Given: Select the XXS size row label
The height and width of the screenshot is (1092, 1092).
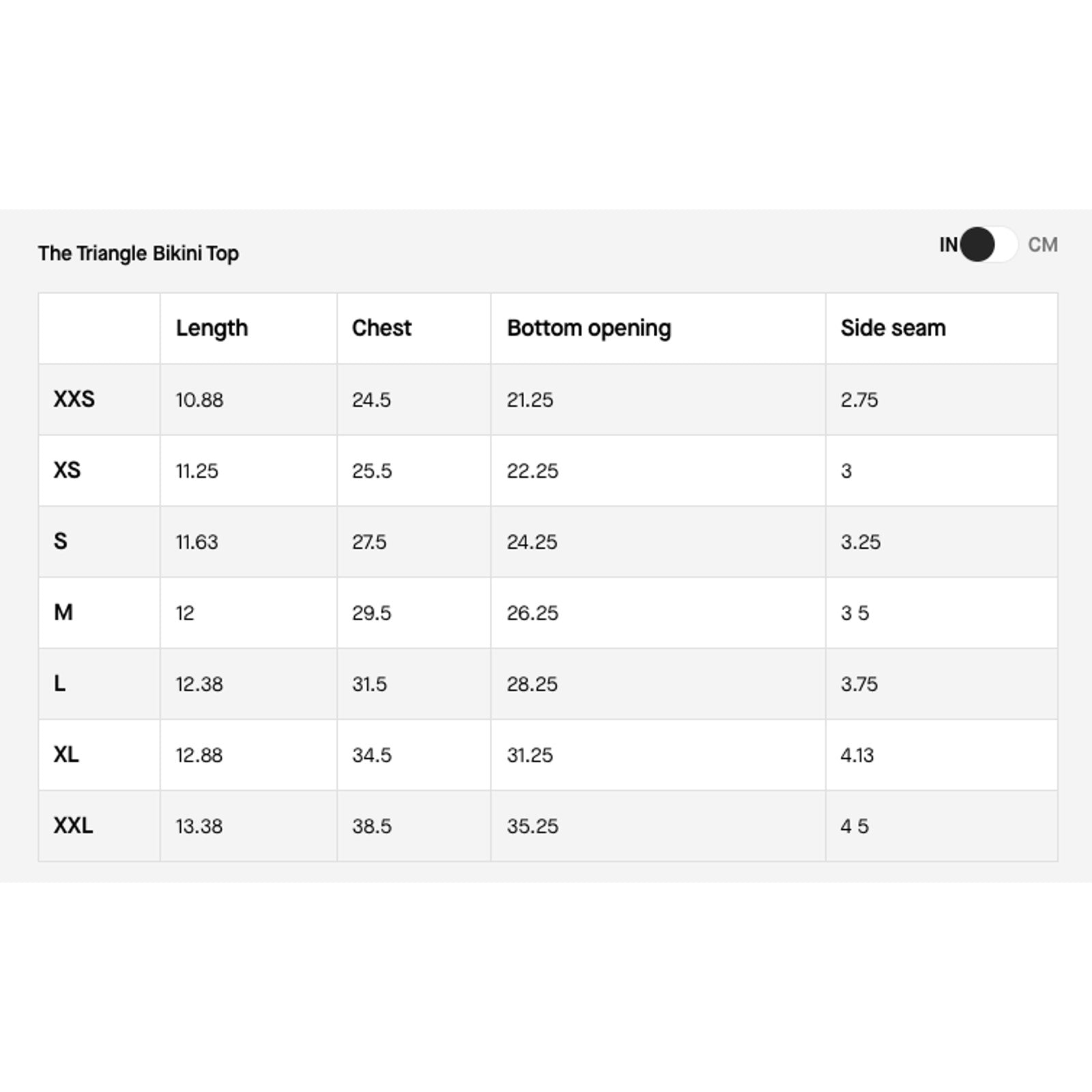Looking at the screenshot, I should tap(74, 399).
